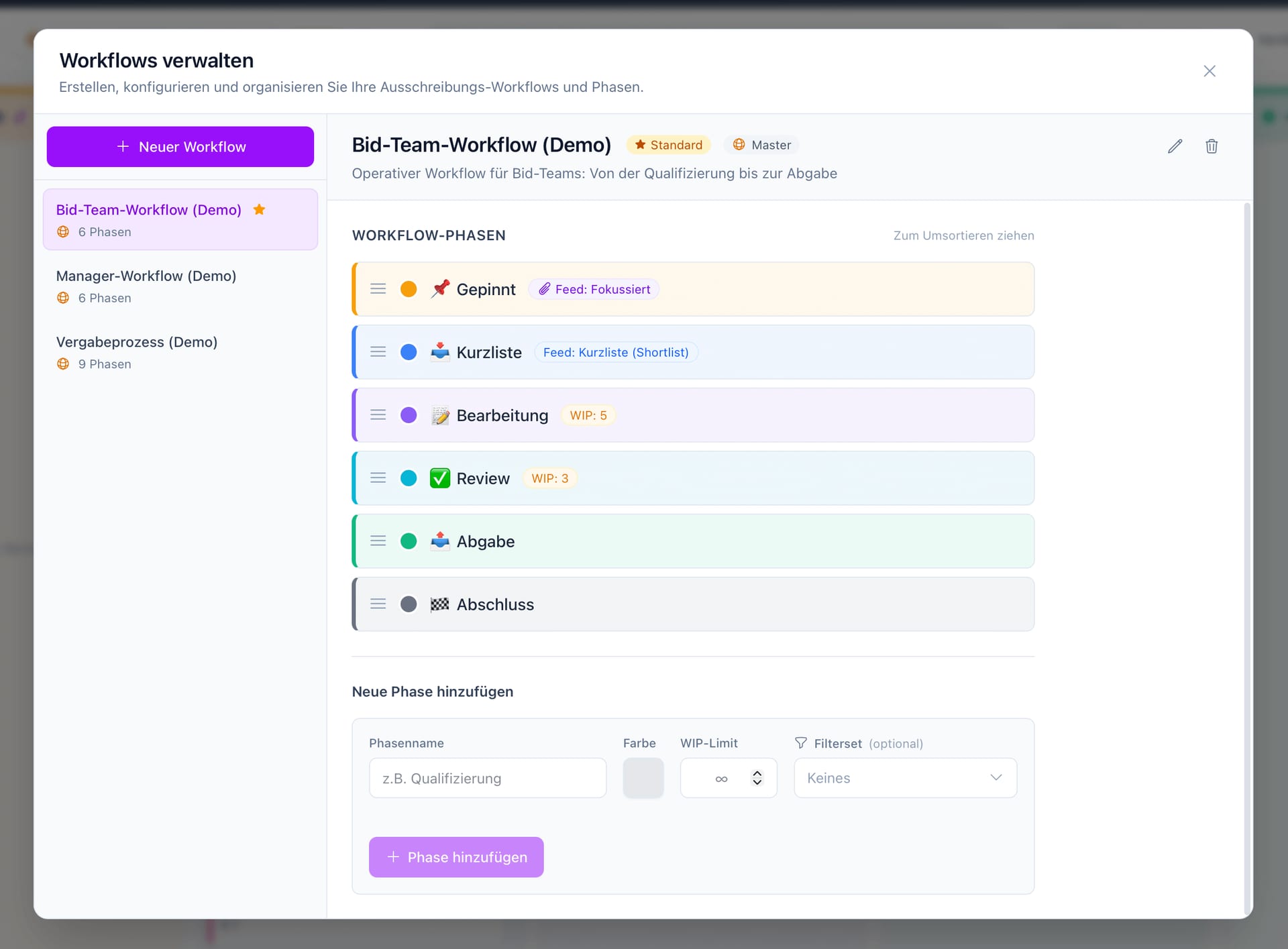Click the green checkmark icon of Review
The image size is (1288, 949).
click(x=440, y=478)
